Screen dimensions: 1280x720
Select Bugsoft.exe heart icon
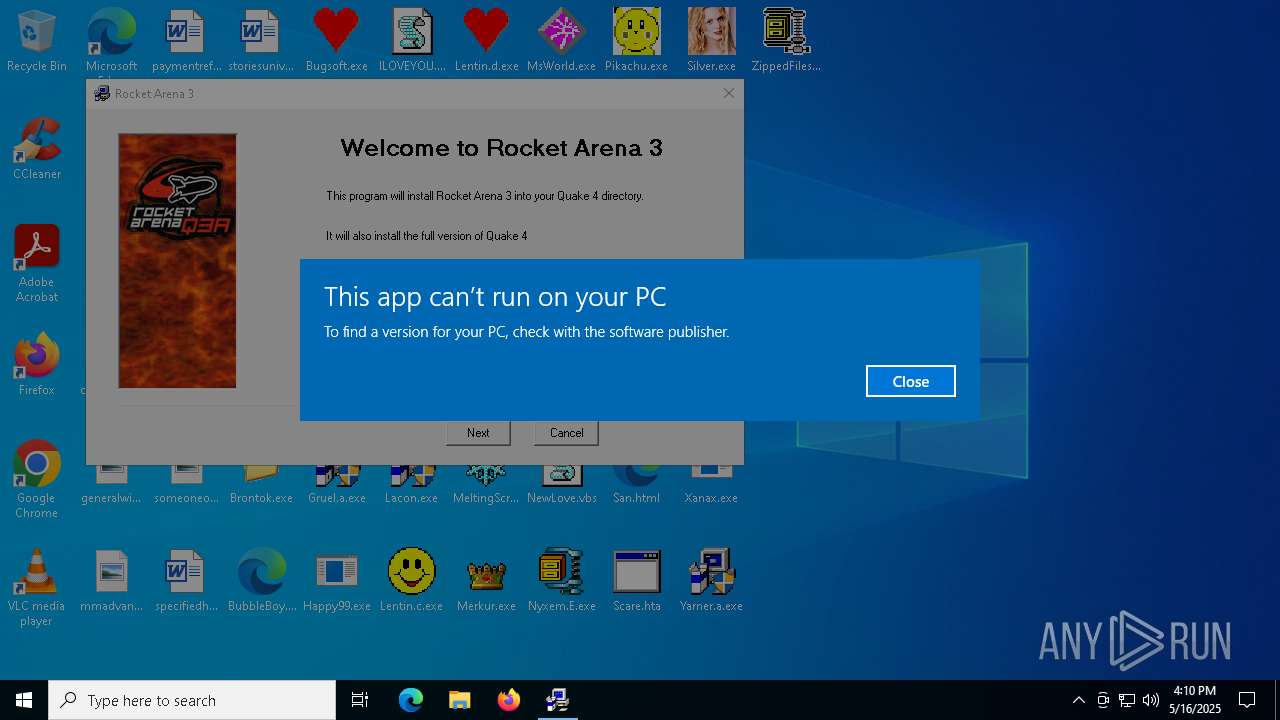click(336, 41)
